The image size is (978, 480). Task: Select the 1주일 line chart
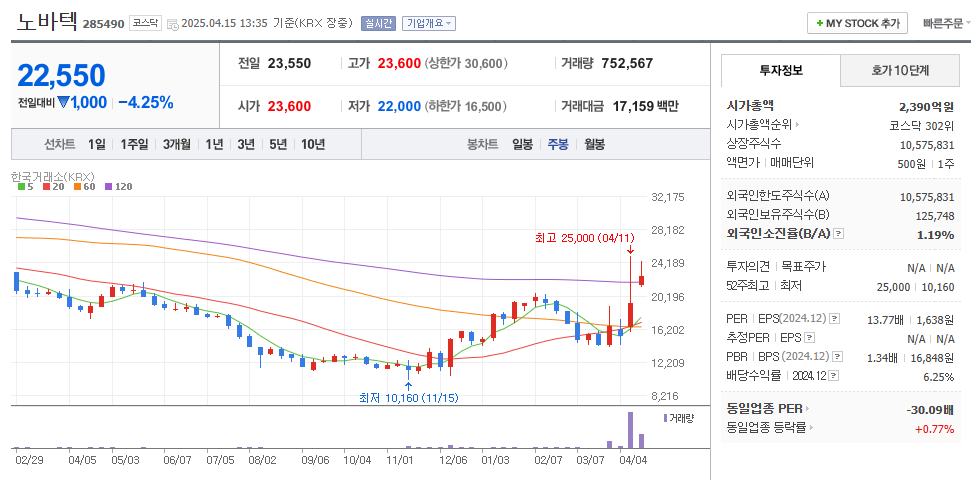pos(133,145)
